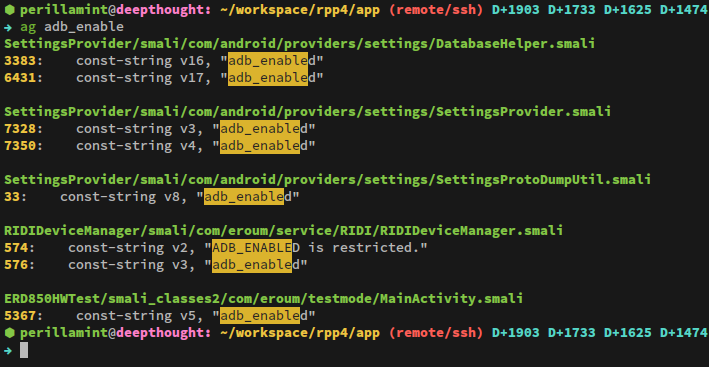Screen dimensions: 709x367
Task: Click line number 6431
Action: 20,78
